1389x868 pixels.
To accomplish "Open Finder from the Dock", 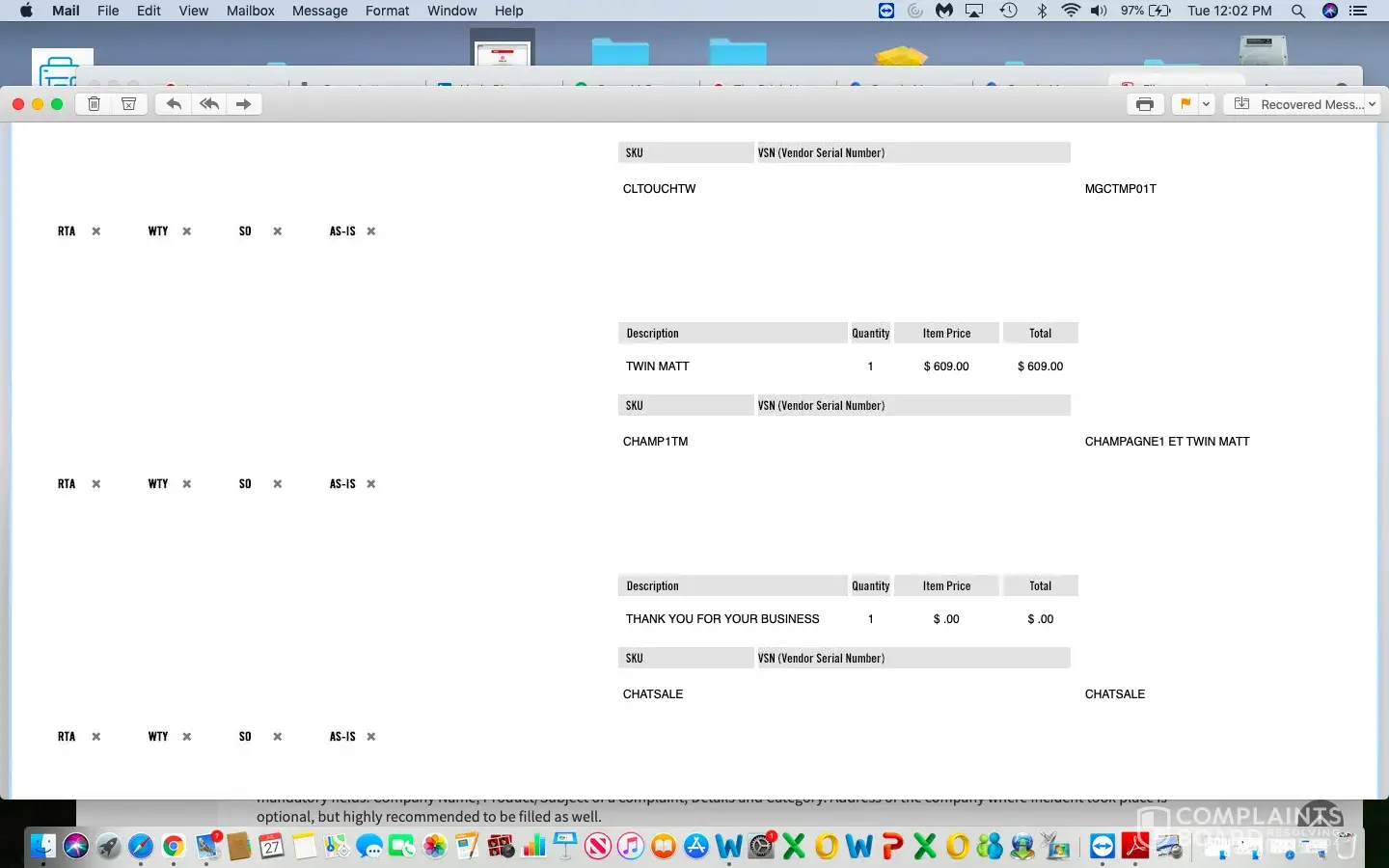I will coord(42,847).
